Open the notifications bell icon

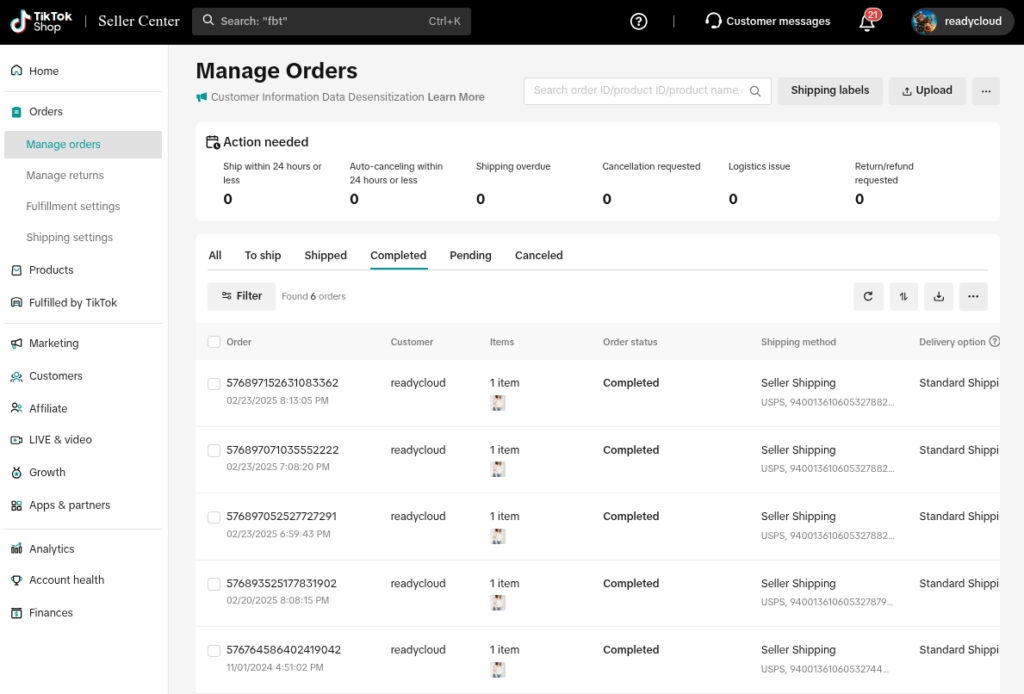867,22
